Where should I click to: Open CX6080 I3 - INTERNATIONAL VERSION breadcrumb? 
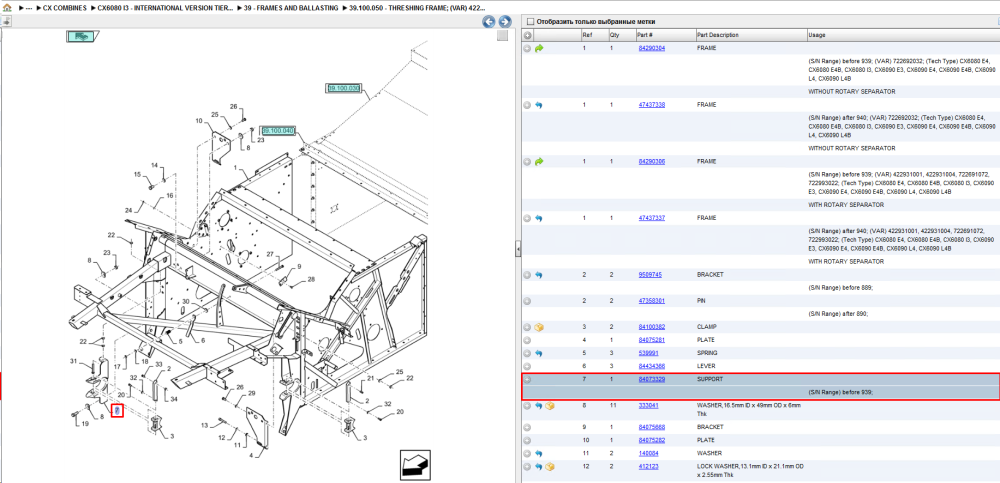[x=165, y=8]
